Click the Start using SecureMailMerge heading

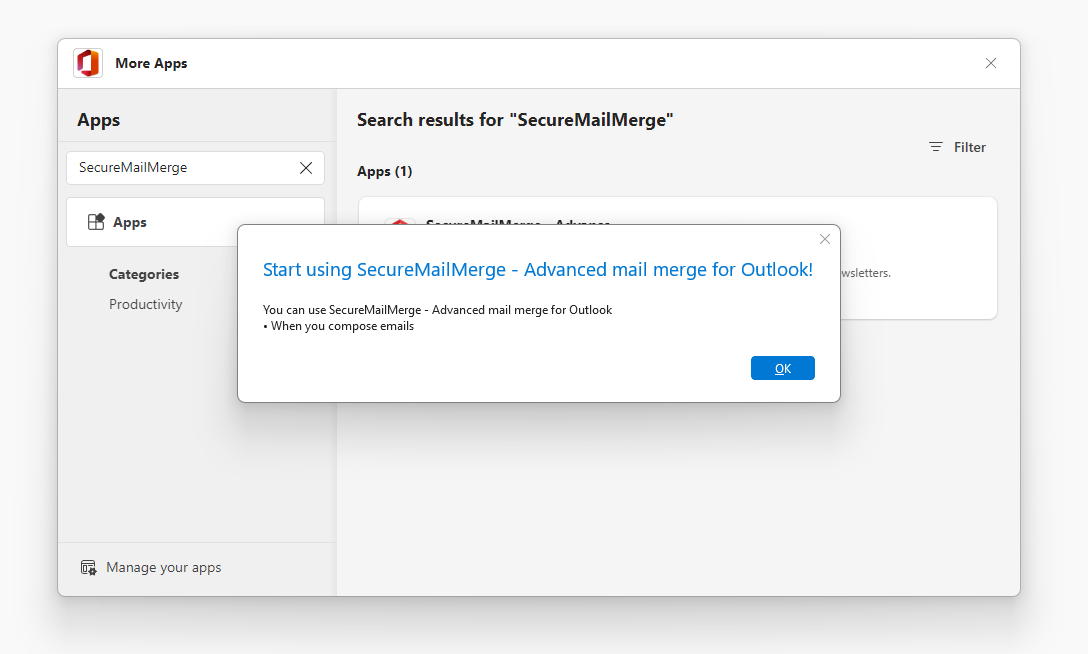click(x=538, y=270)
